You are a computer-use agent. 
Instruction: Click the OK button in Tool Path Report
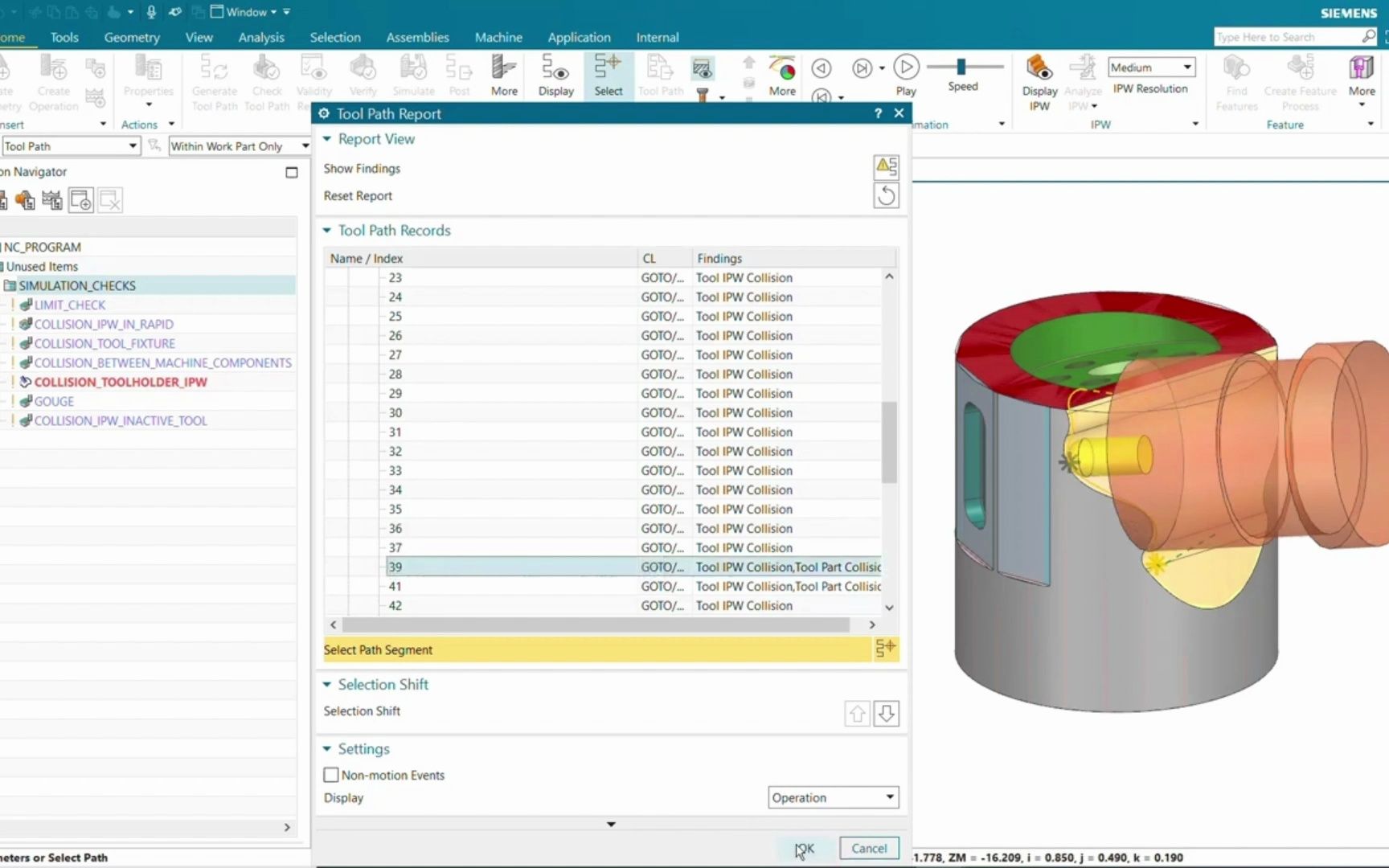[x=804, y=848]
